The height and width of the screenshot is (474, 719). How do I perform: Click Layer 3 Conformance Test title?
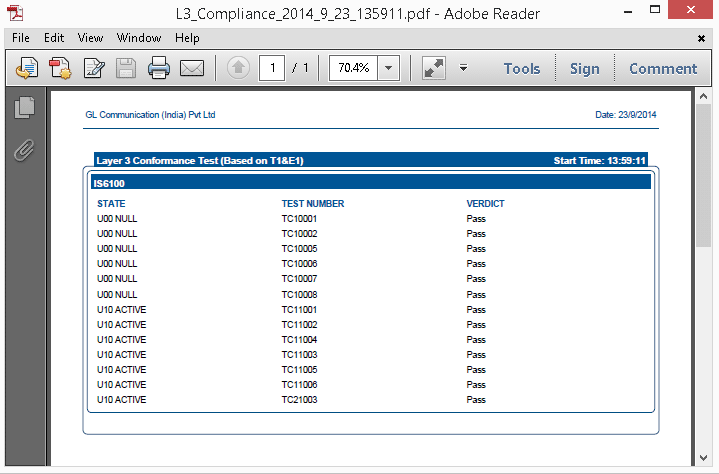[x=200, y=160]
